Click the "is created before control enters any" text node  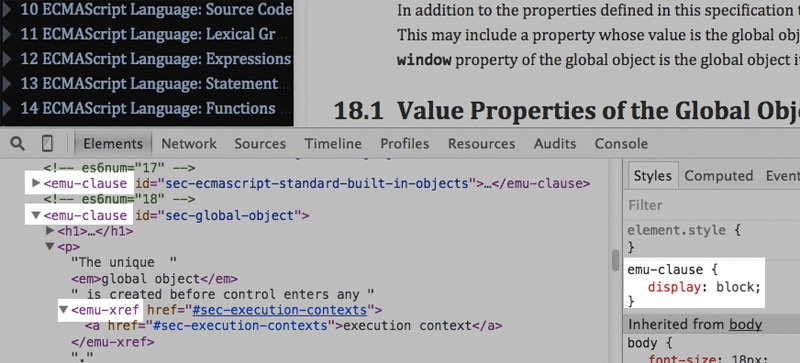point(223,295)
